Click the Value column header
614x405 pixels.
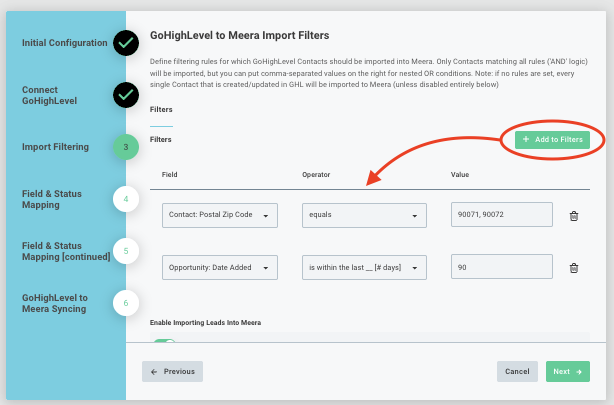tap(460, 175)
